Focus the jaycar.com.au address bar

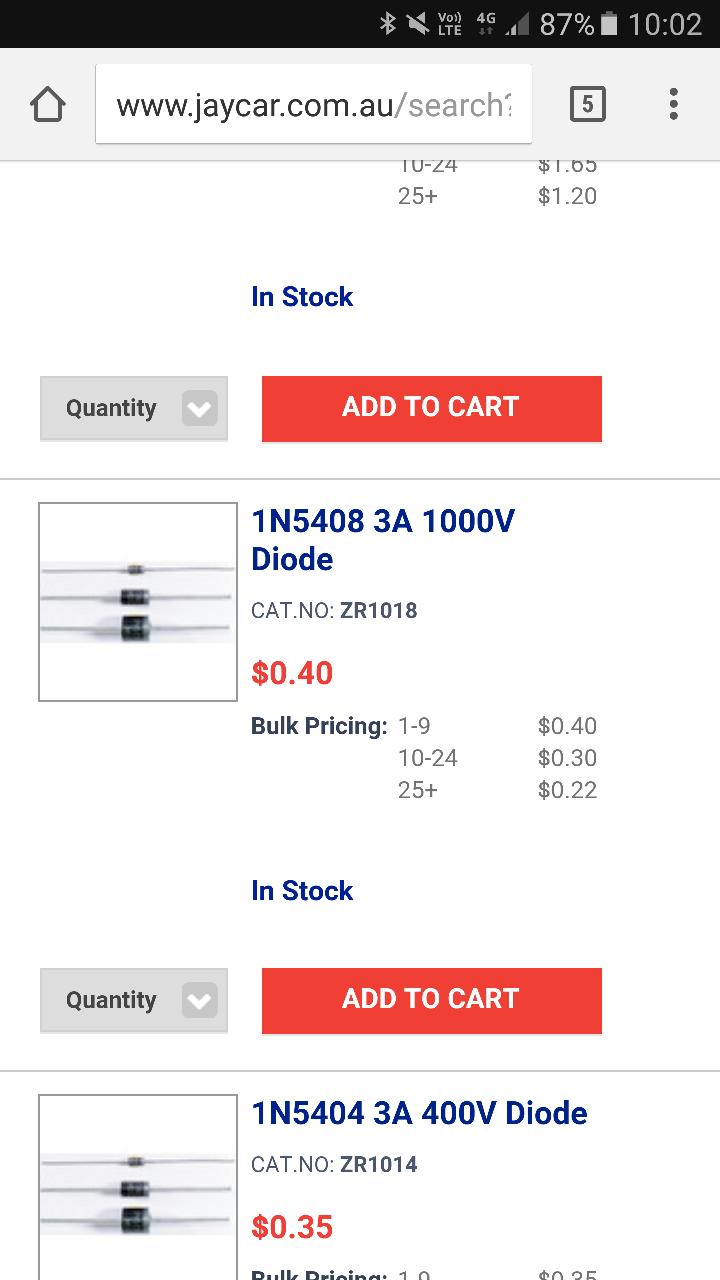coord(314,104)
